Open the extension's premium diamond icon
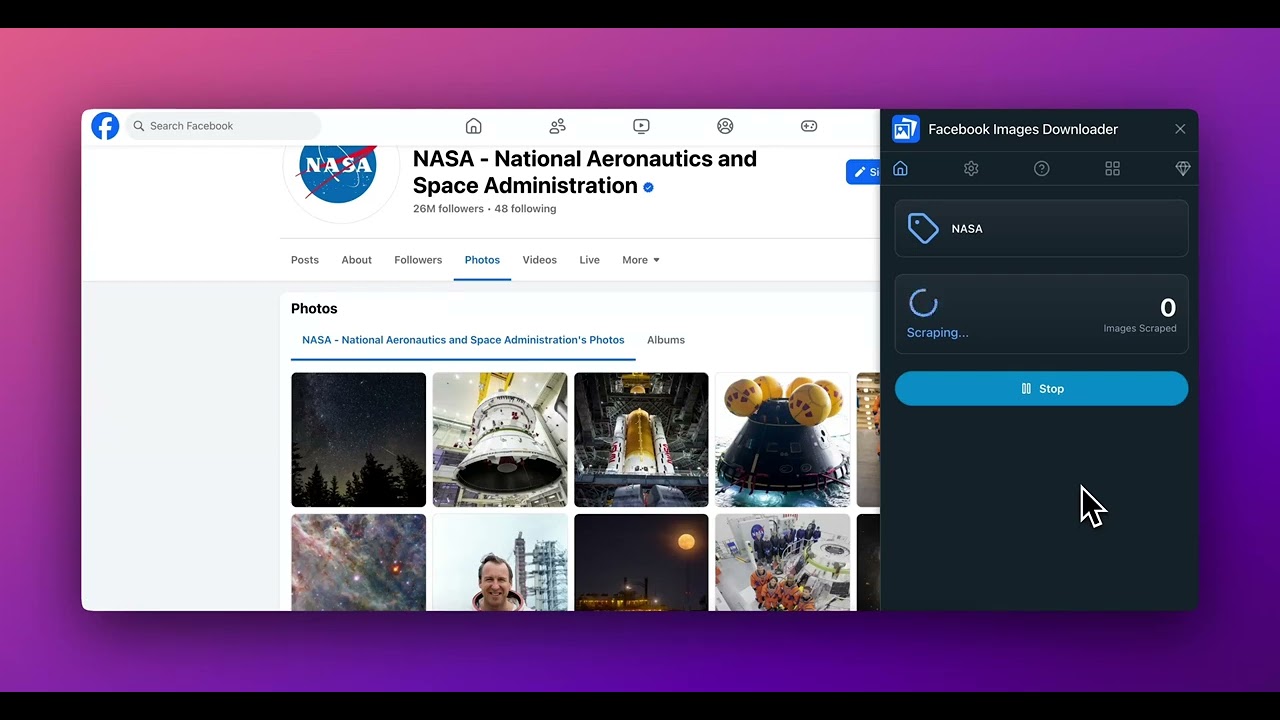 pos(1183,169)
